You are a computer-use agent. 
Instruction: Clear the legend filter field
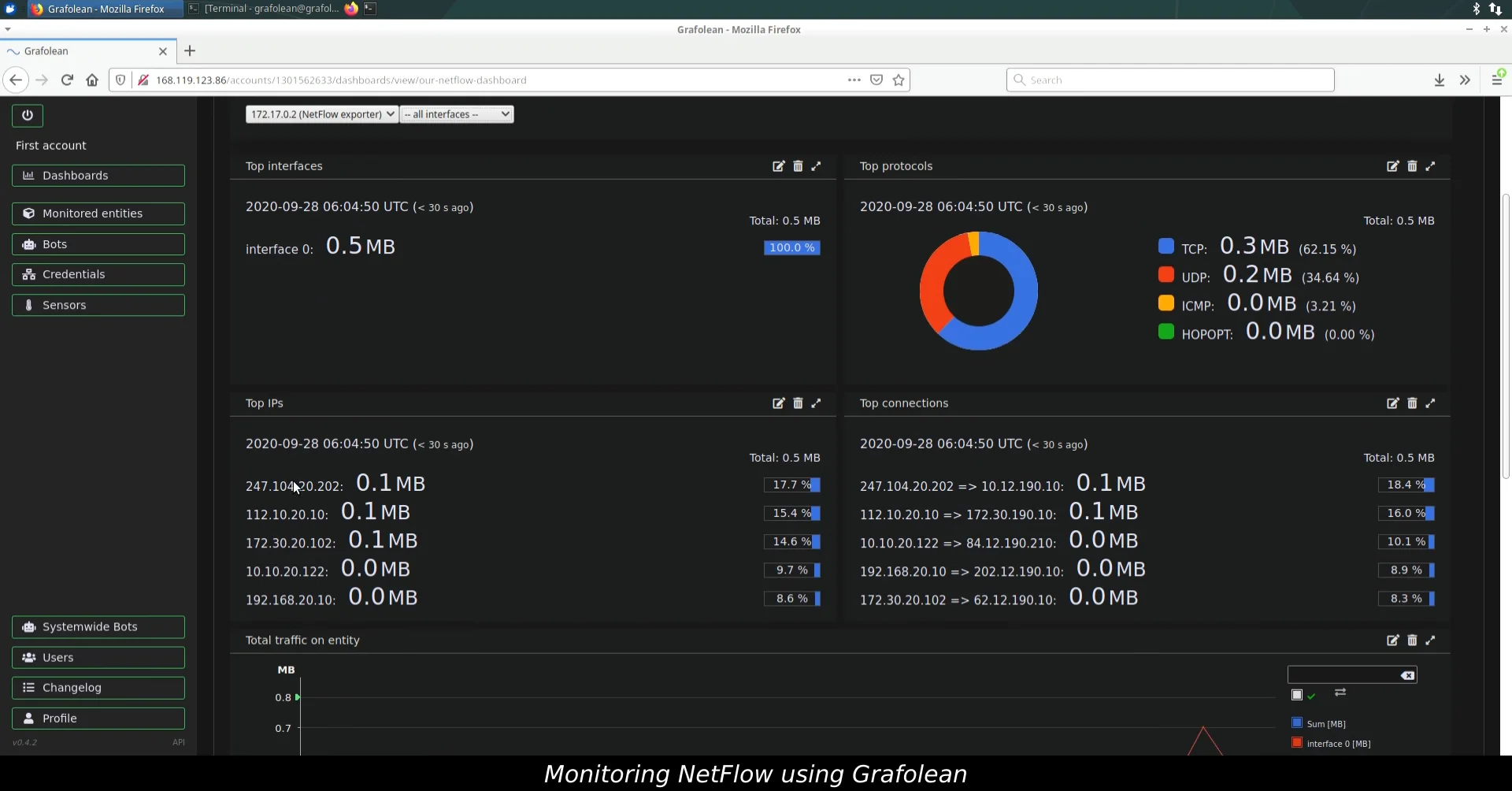[x=1407, y=675]
